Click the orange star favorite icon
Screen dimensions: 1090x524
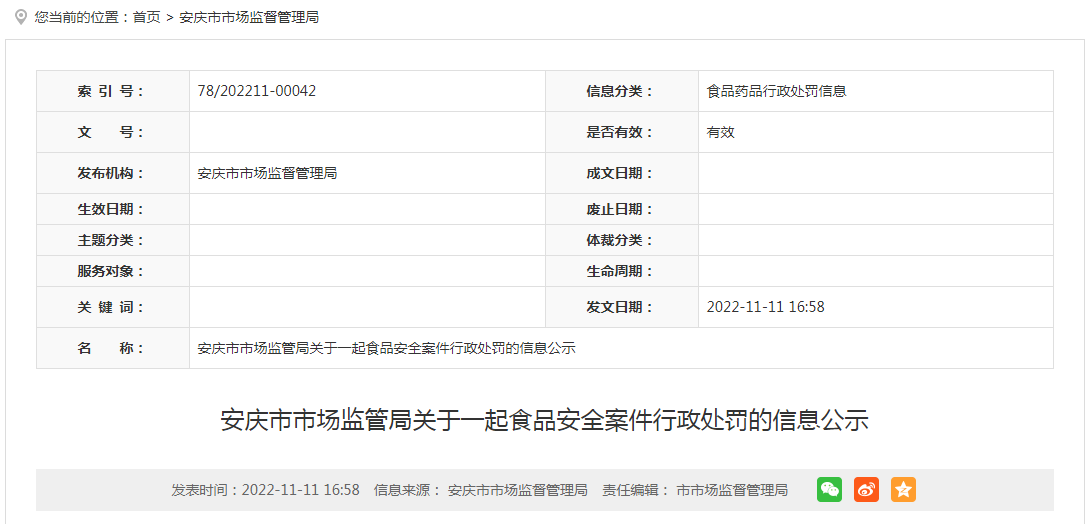pyautogui.click(x=903, y=489)
